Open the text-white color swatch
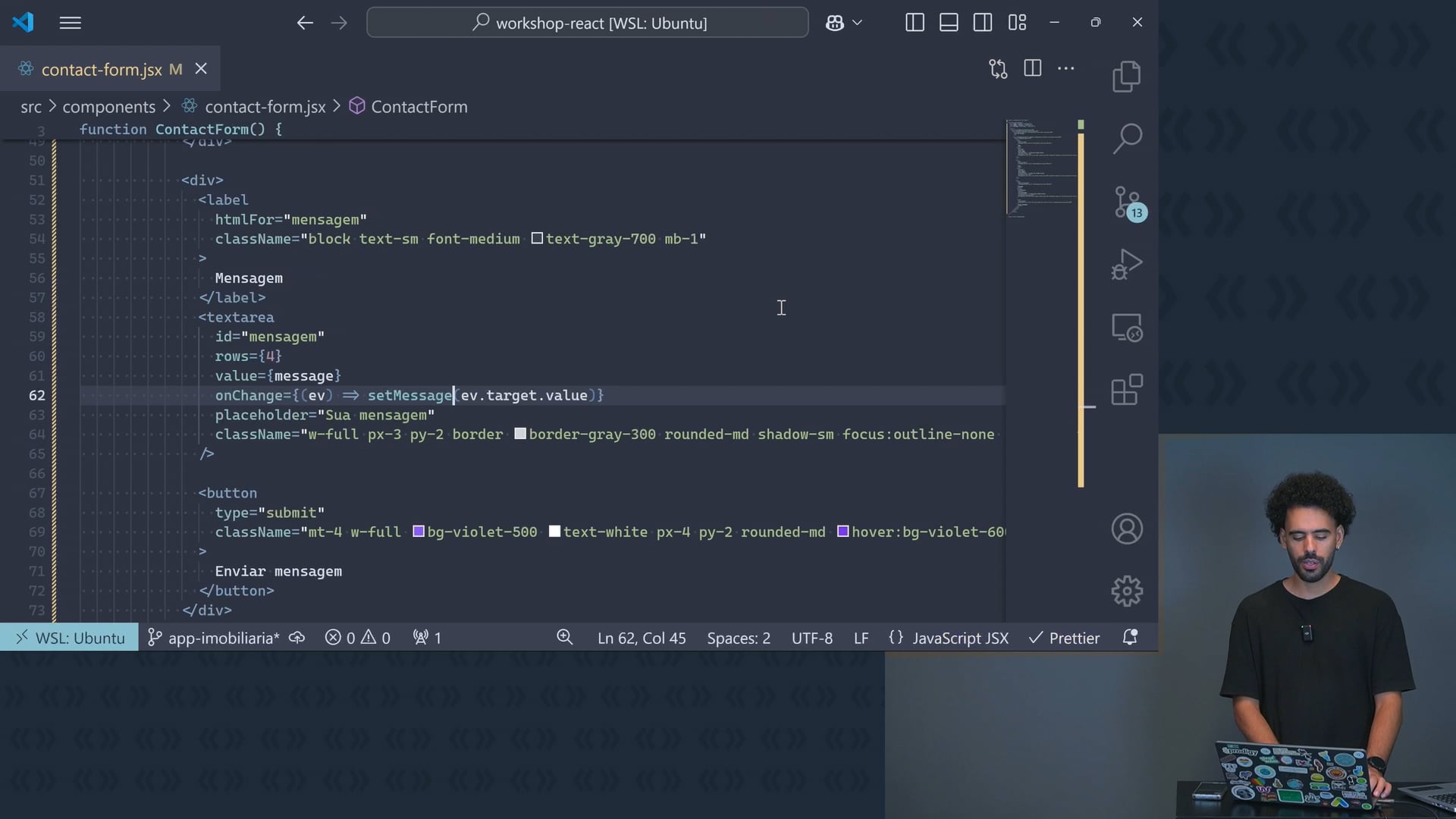Screen dimensions: 1456x819 point(554,532)
